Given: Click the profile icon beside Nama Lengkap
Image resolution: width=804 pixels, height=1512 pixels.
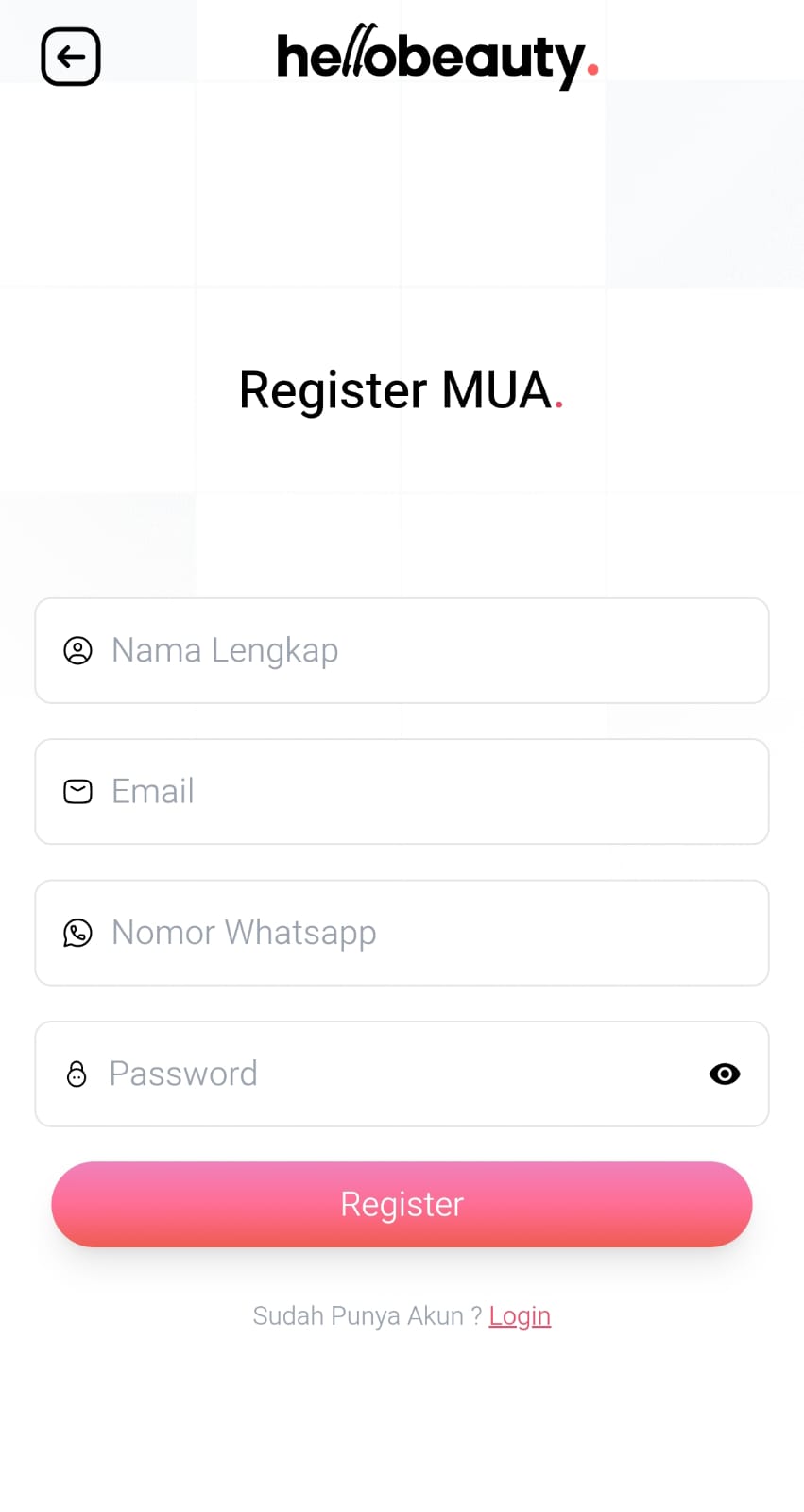Looking at the screenshot, I should click(x=77, y=650).
